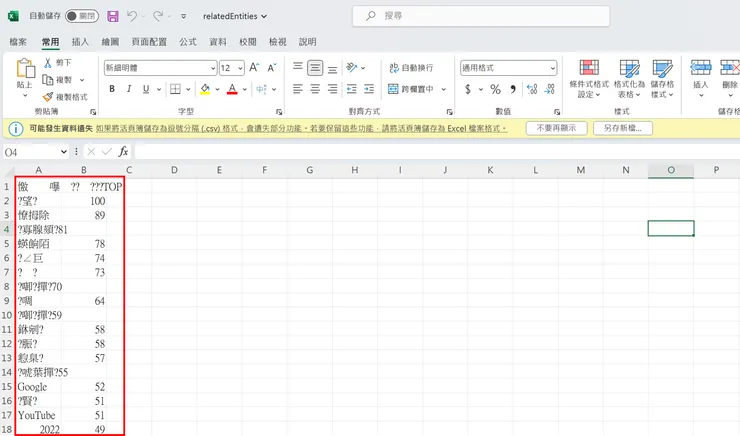Click the currency dollar sign icon
This screenshot has height=436, width=740.
tap(468, 89)
